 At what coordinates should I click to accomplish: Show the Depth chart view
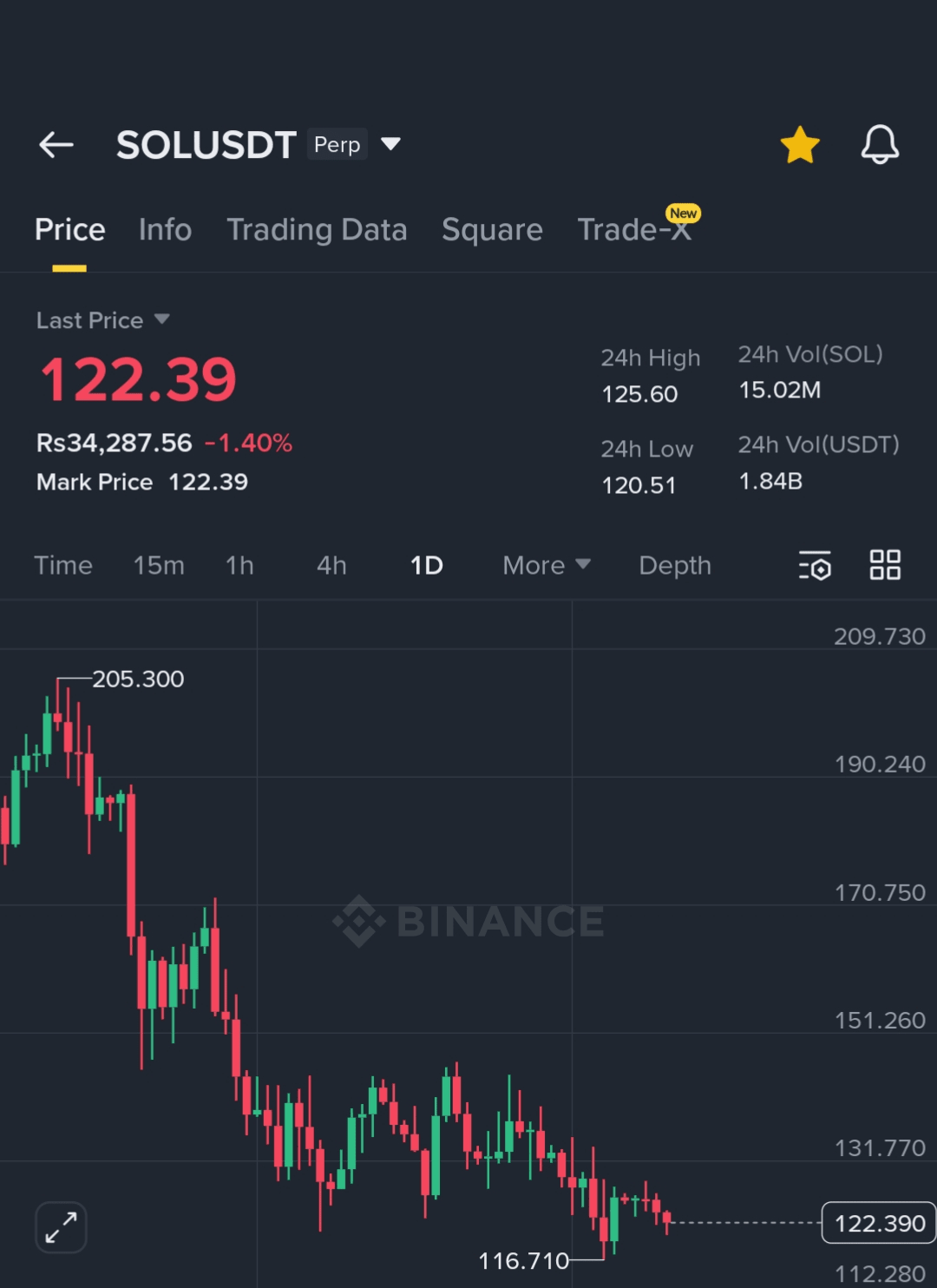pos(675,566)
